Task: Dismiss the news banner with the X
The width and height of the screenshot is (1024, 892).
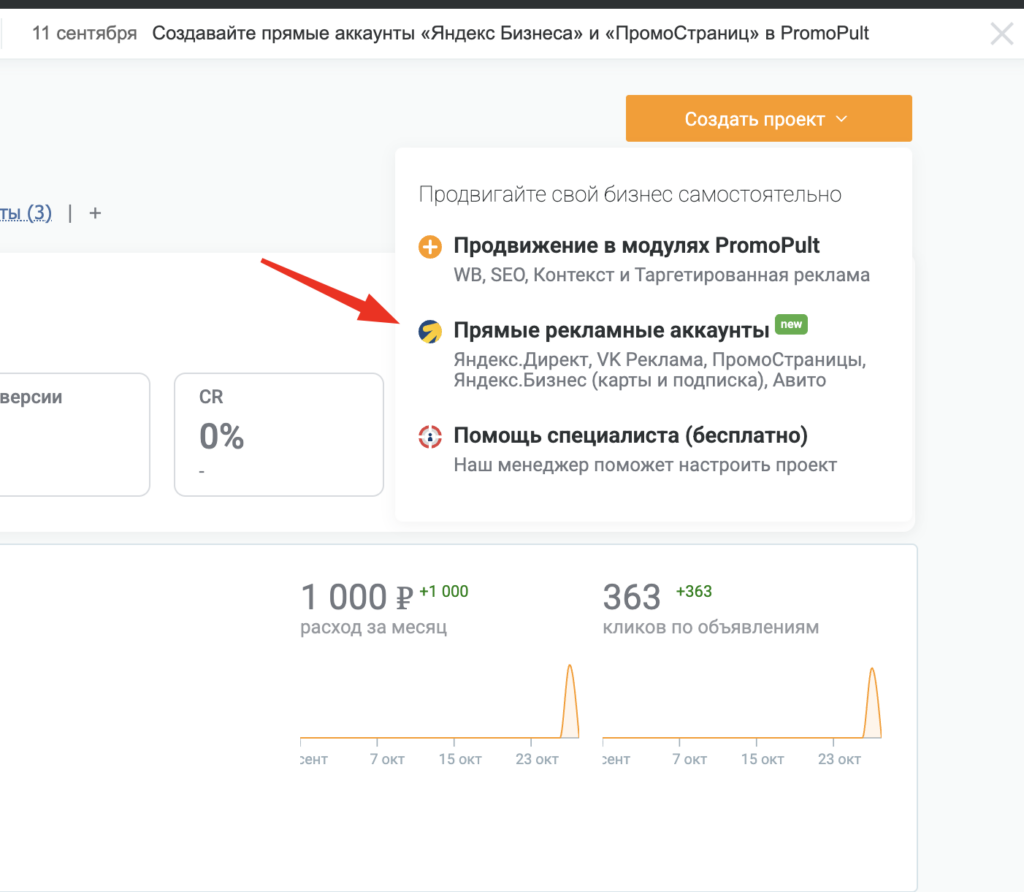Action: point(1001,34)
